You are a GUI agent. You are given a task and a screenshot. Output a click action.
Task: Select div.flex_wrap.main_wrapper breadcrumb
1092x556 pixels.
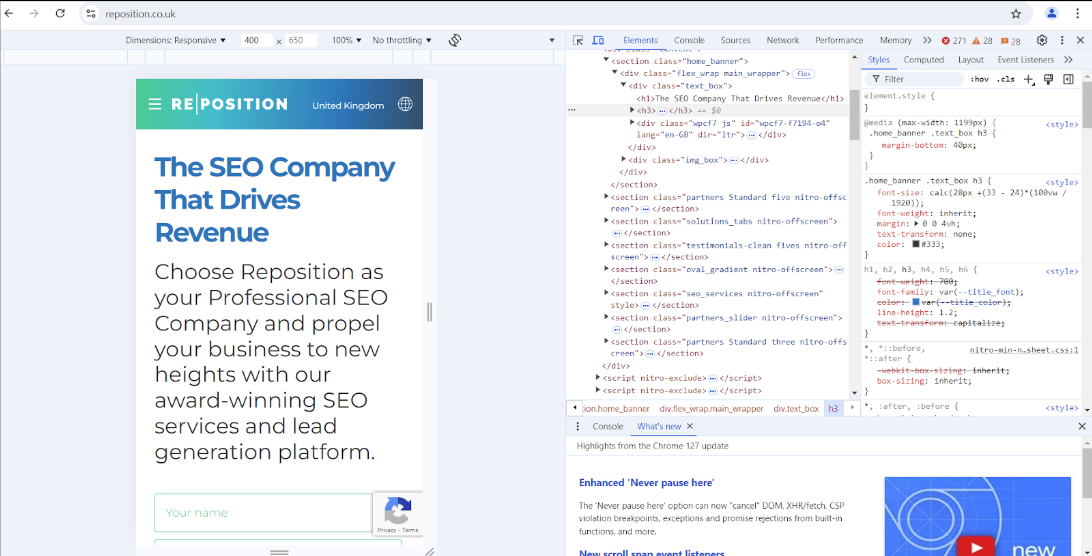tap(711, 408)
